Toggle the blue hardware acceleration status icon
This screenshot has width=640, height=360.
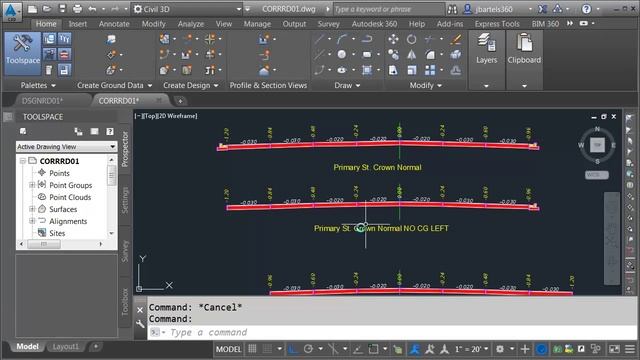click(541, 349)
